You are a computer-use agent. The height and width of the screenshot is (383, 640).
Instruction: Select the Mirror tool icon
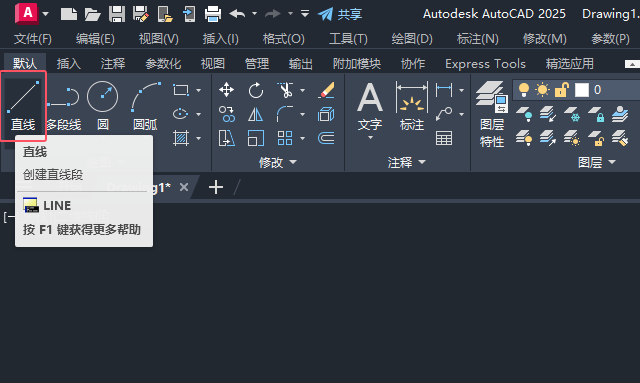[256, 114]
